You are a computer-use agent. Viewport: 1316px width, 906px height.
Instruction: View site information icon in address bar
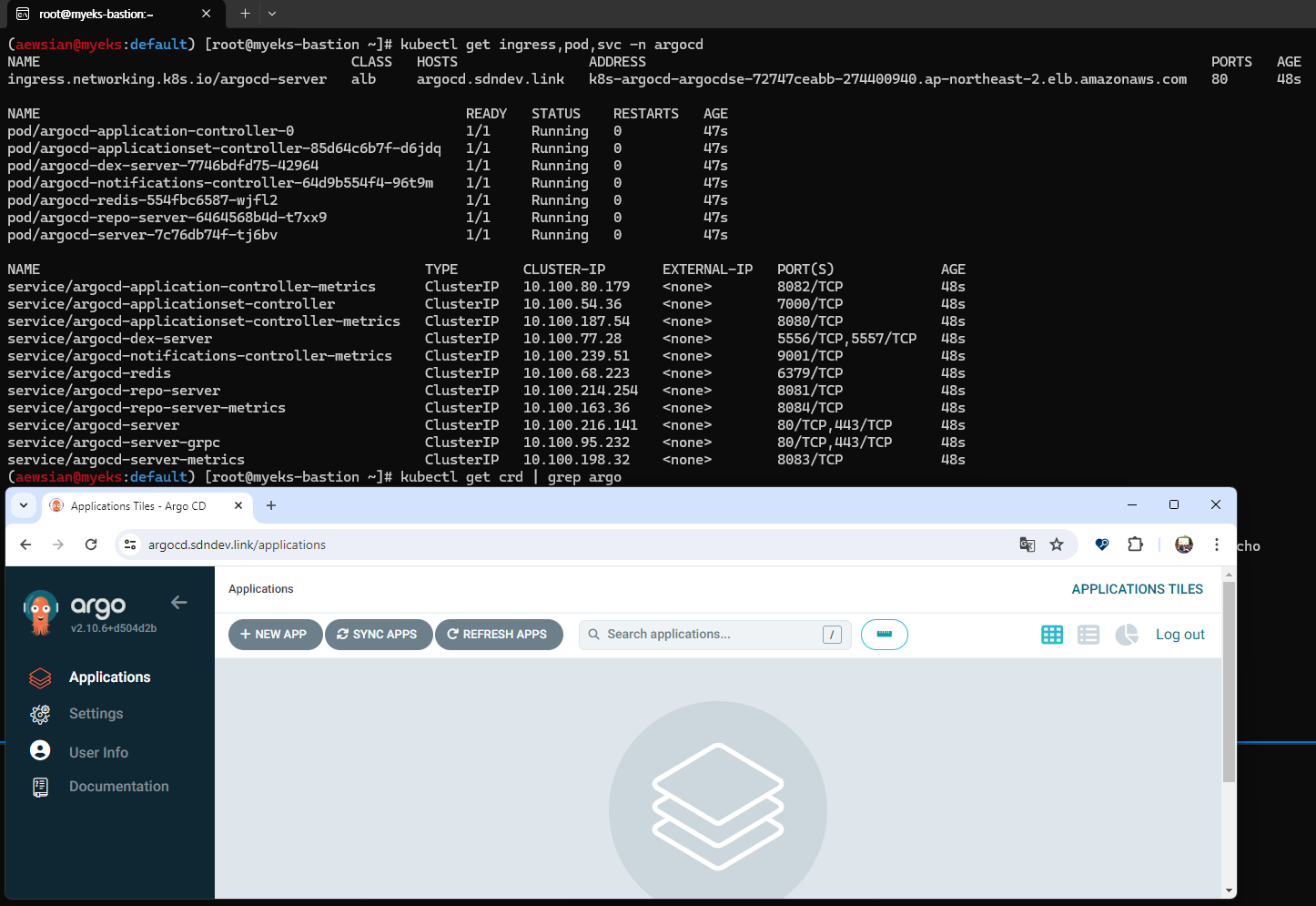point(130,545)
